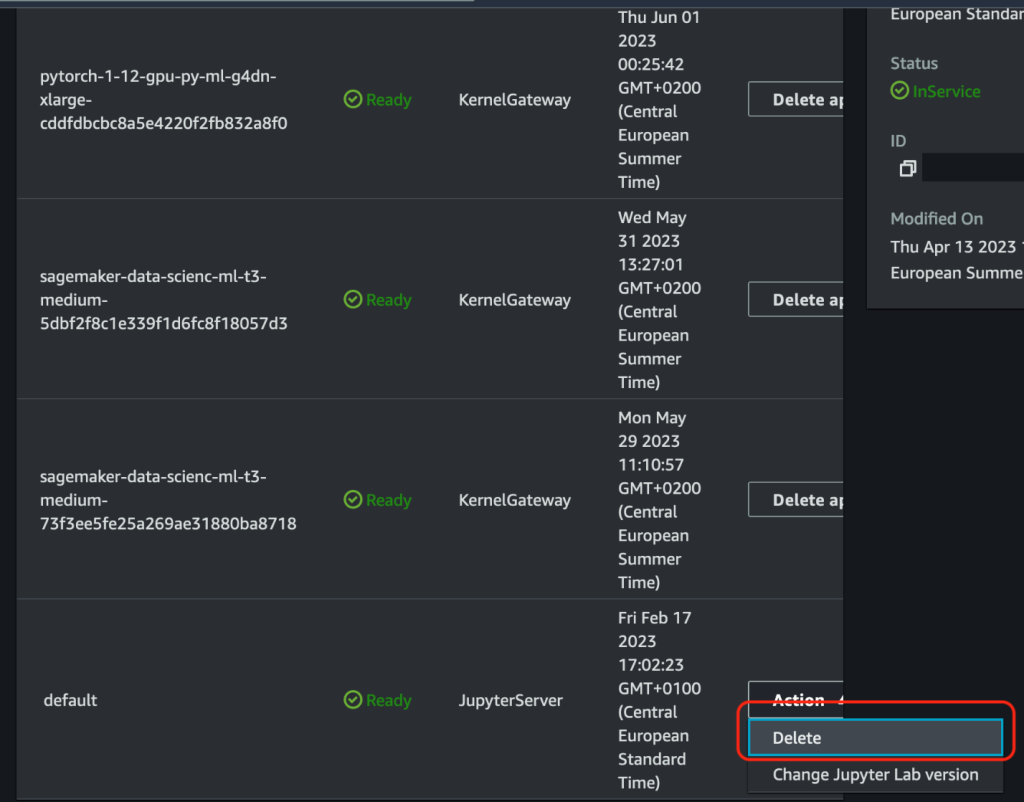Click Ready check icon for app ending 73f3ee5fe25a269ae31880ba8718

coord(352,500)
